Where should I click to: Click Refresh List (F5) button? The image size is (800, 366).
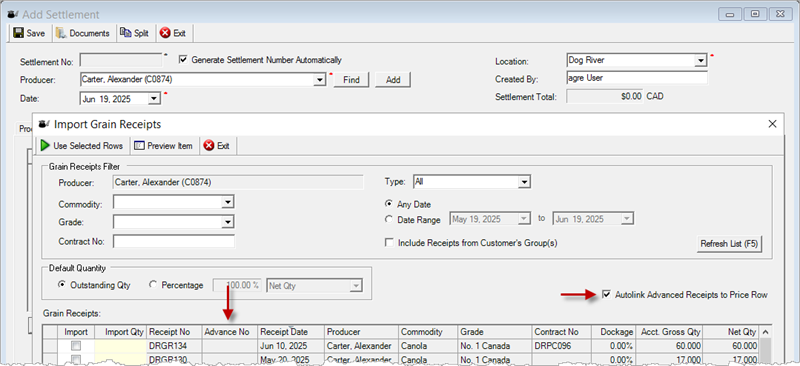point(729,243)
